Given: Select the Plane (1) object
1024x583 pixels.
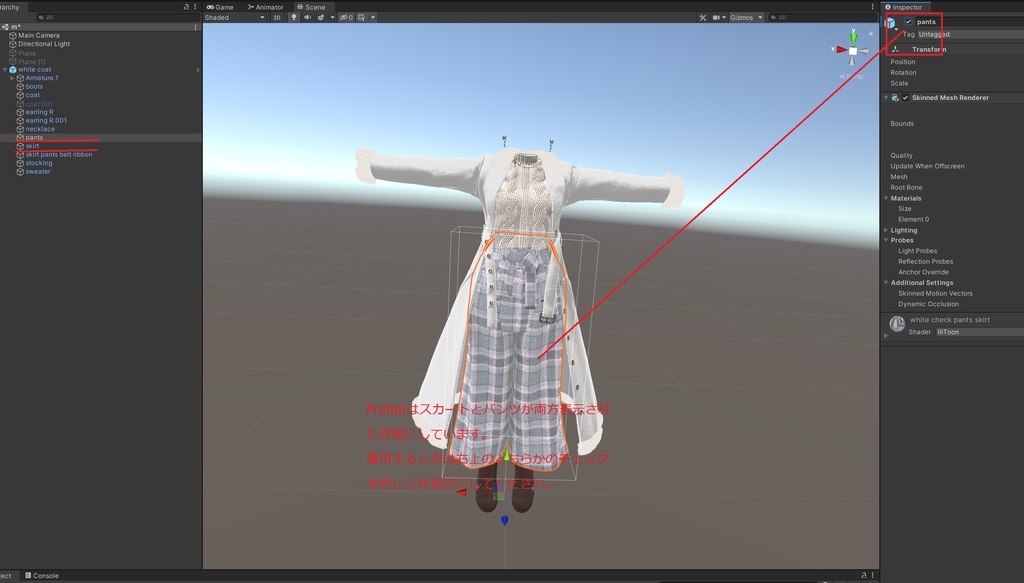Looking at the screenshot, I should 31,61.
